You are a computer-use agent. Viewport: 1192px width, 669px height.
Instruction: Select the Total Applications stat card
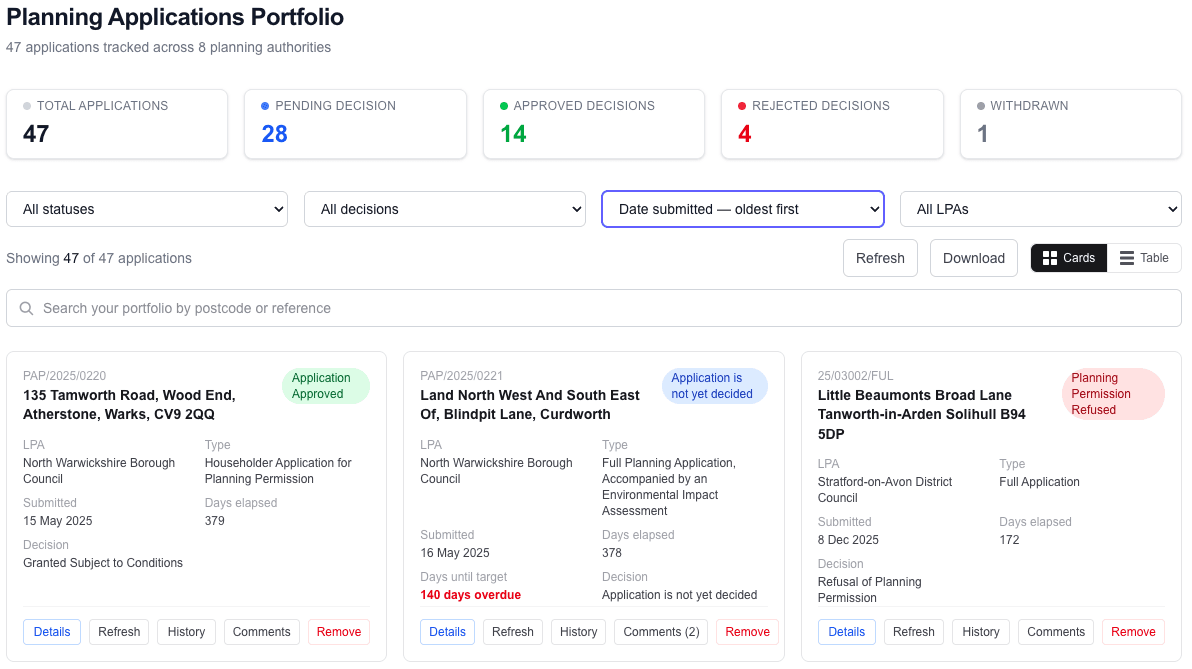point(117,124)
